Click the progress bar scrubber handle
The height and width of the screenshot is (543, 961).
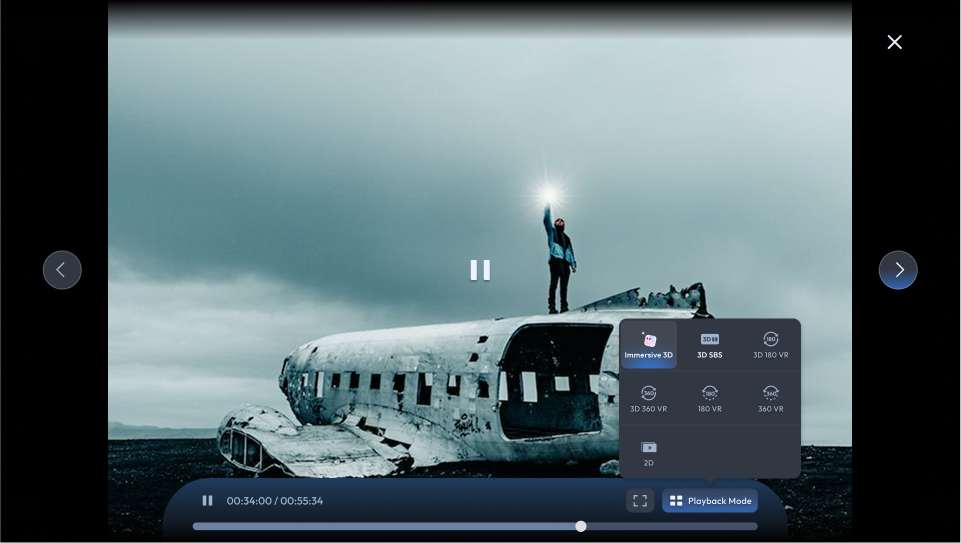[x=580, y=526]
